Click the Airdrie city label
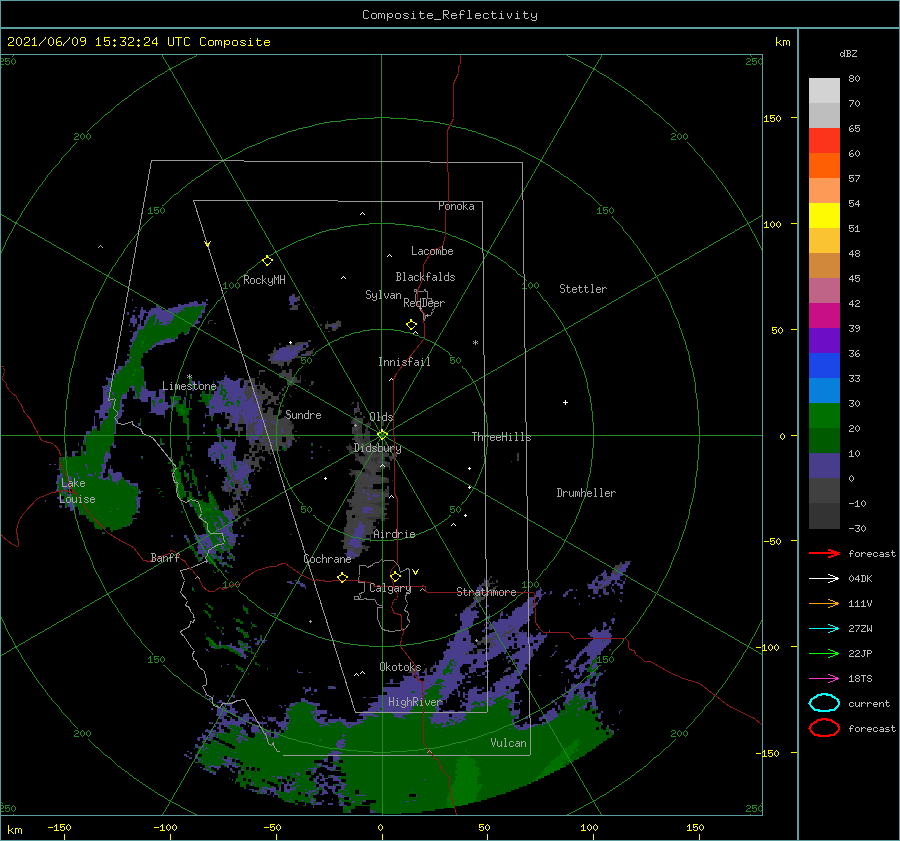The width and height of the screenshot is (900, 841). (x=394, y=534)
